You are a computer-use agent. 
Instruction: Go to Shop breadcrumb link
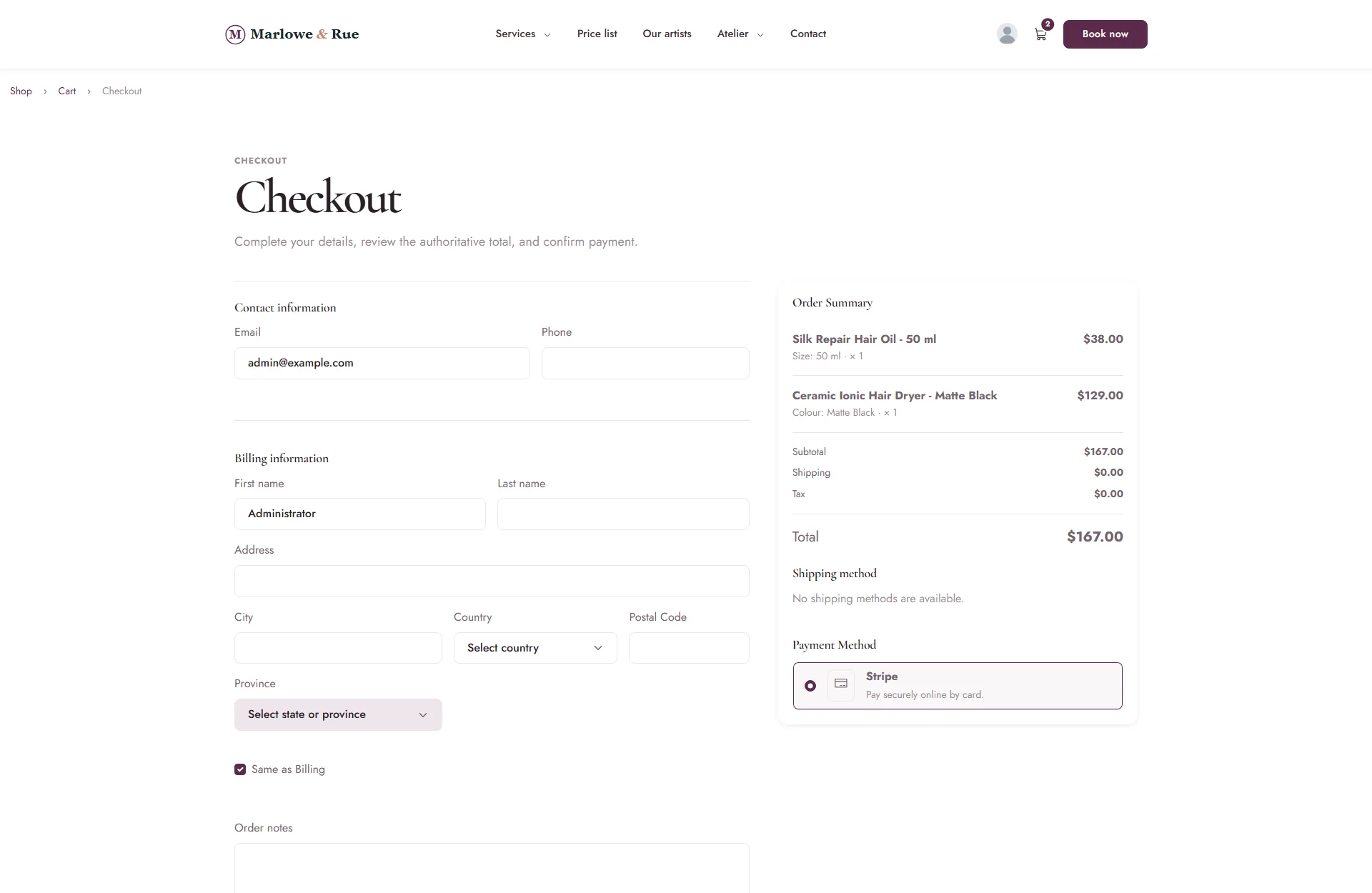pos(21,91)
